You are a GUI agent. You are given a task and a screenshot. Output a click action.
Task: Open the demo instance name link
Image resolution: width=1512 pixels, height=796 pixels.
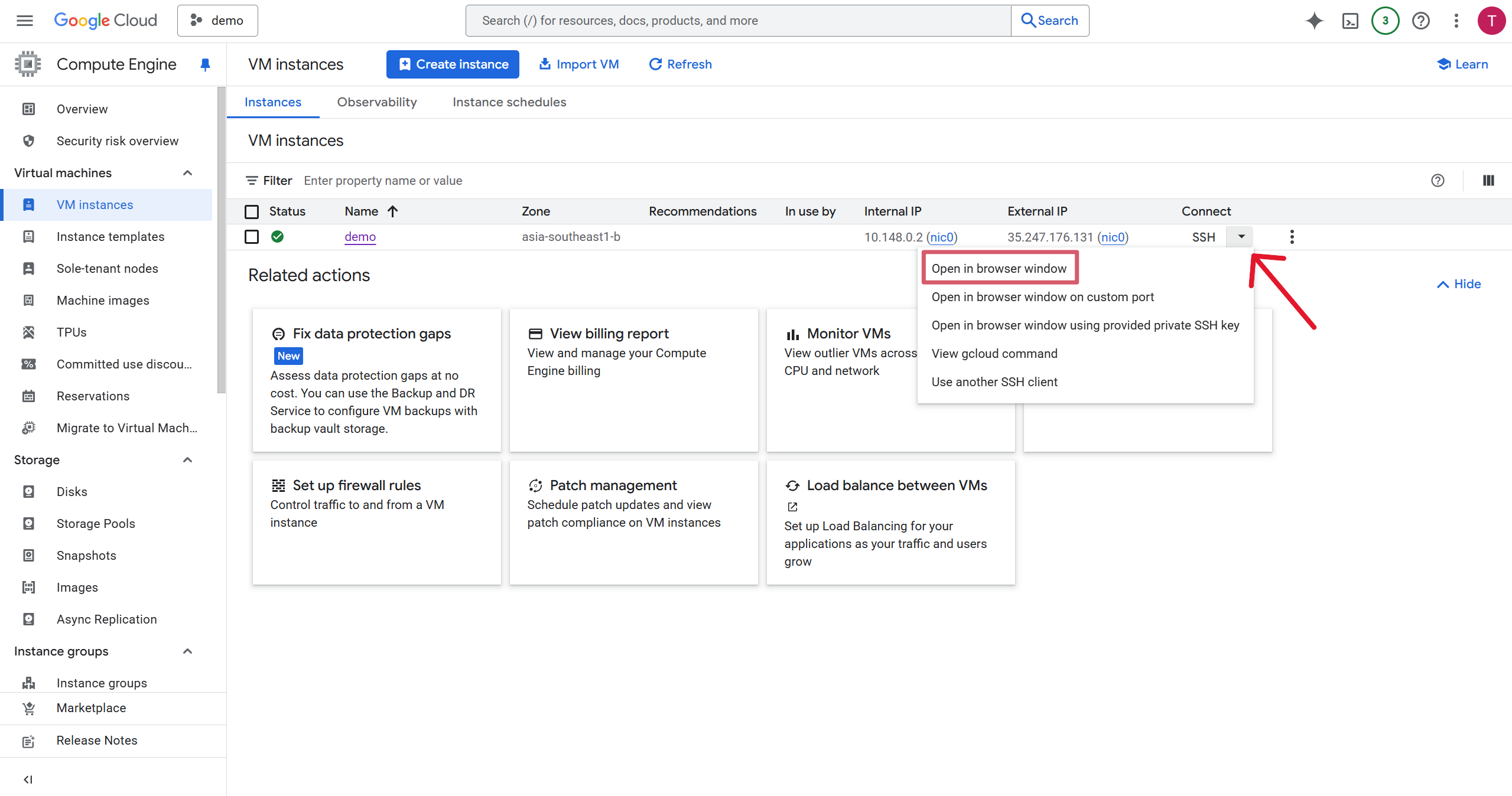360,237
